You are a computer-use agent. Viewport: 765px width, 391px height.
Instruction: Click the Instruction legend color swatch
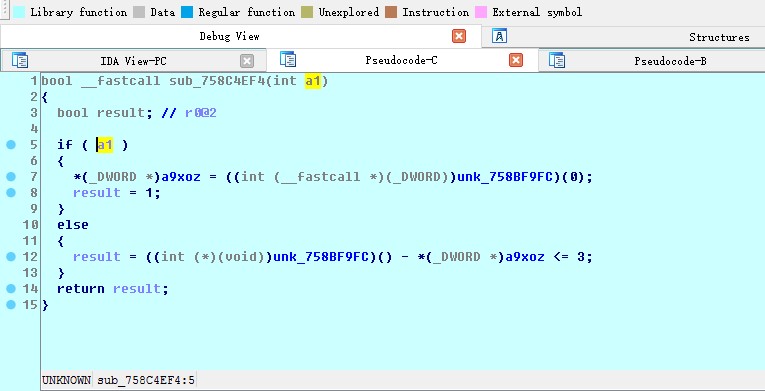coord(391,12)
